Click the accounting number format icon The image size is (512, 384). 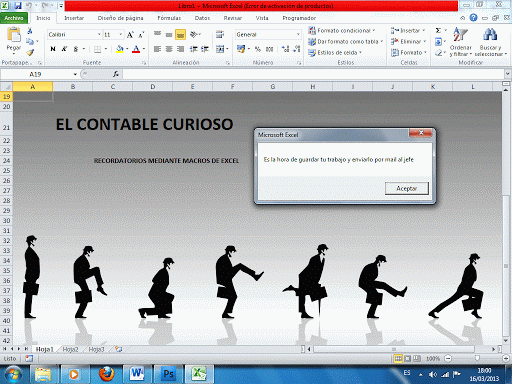(241, 49)
